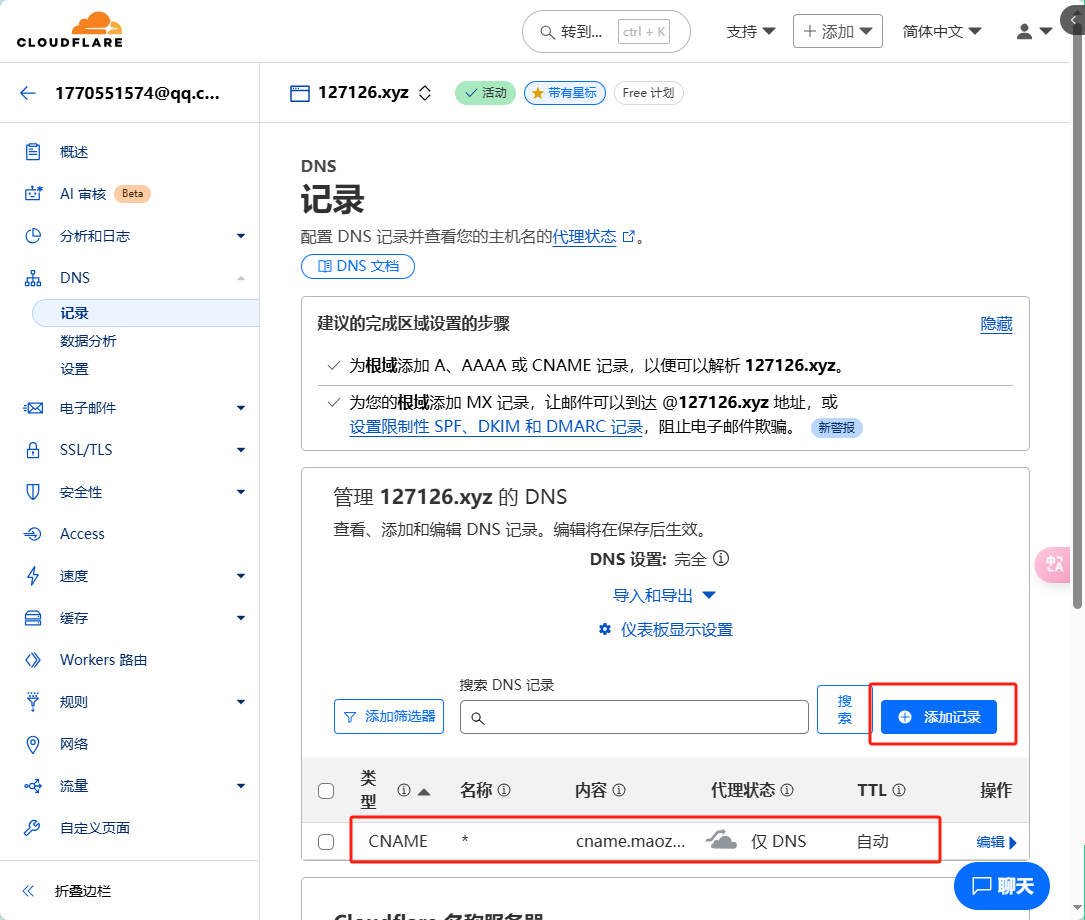The width and height of the screenshot is (1085, 920).
Task: Open the 导入和导出 dropdown
Action: [664, 595]
